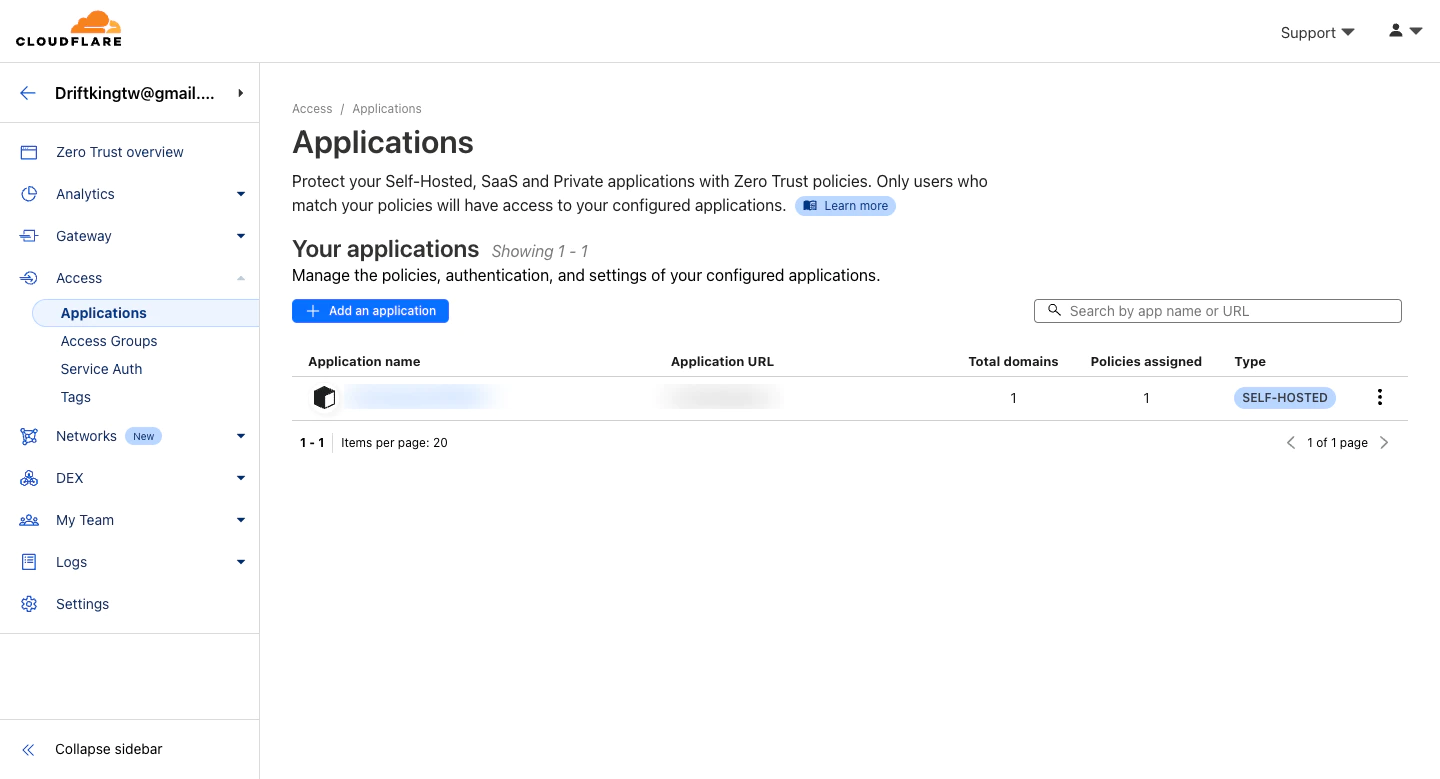Click the Application URL column header
Image resolution: width=1440 pixels, height=779 pixels.
coord(722,361)
